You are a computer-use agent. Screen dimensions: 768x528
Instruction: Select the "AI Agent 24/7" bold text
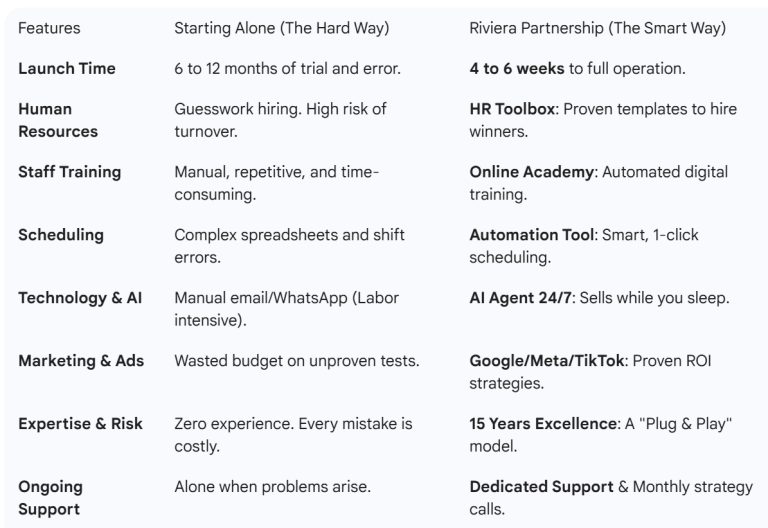520,298
